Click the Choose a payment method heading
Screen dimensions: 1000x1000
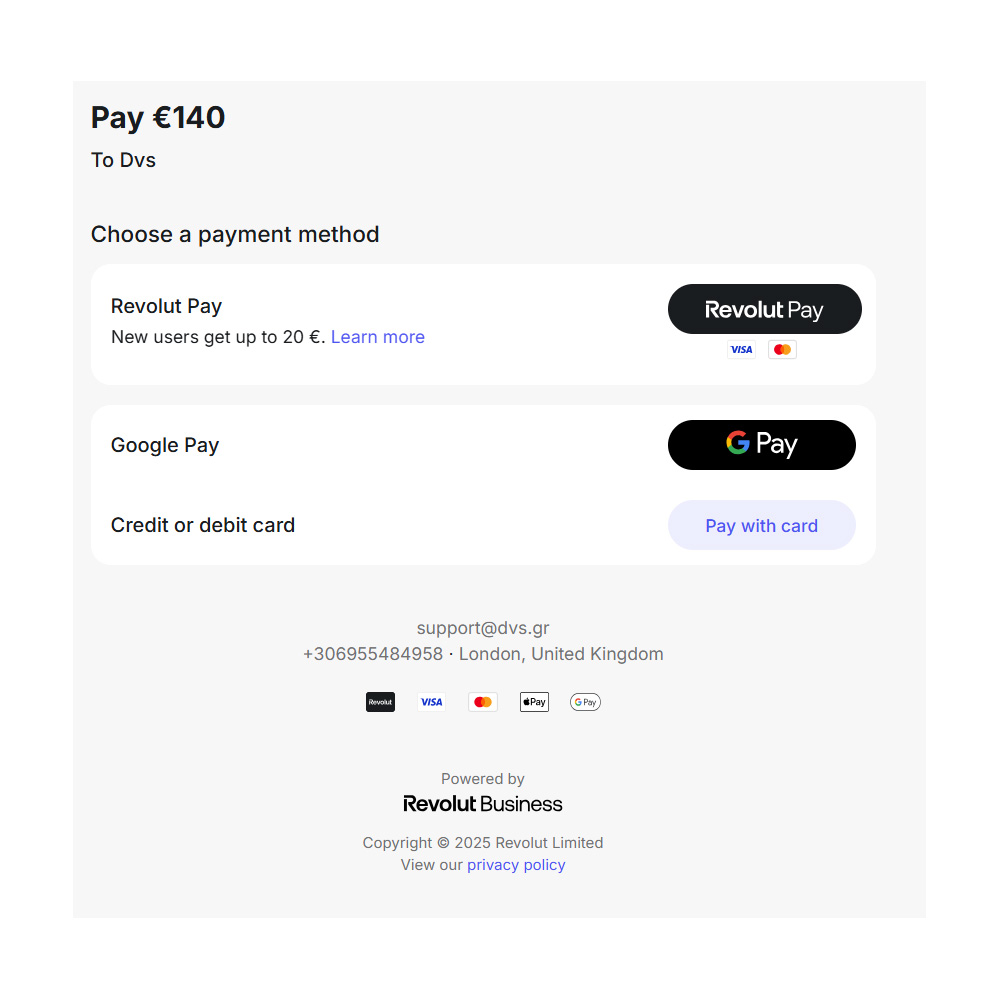tap(235, 234)
